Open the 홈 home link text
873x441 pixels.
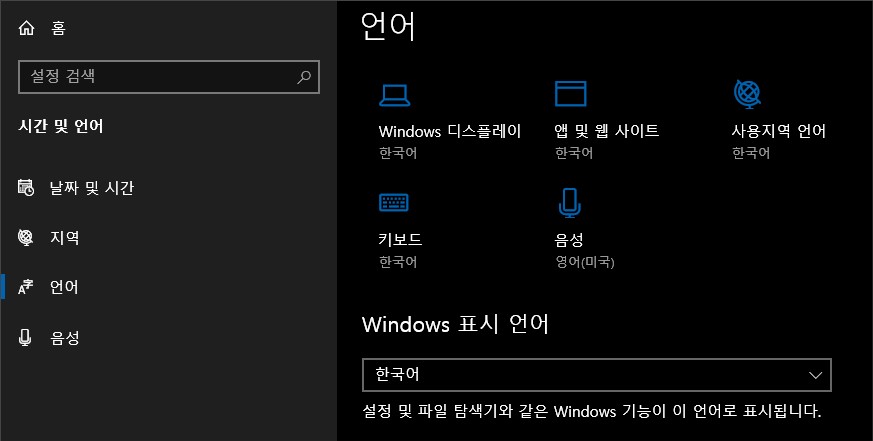[58, 28]
